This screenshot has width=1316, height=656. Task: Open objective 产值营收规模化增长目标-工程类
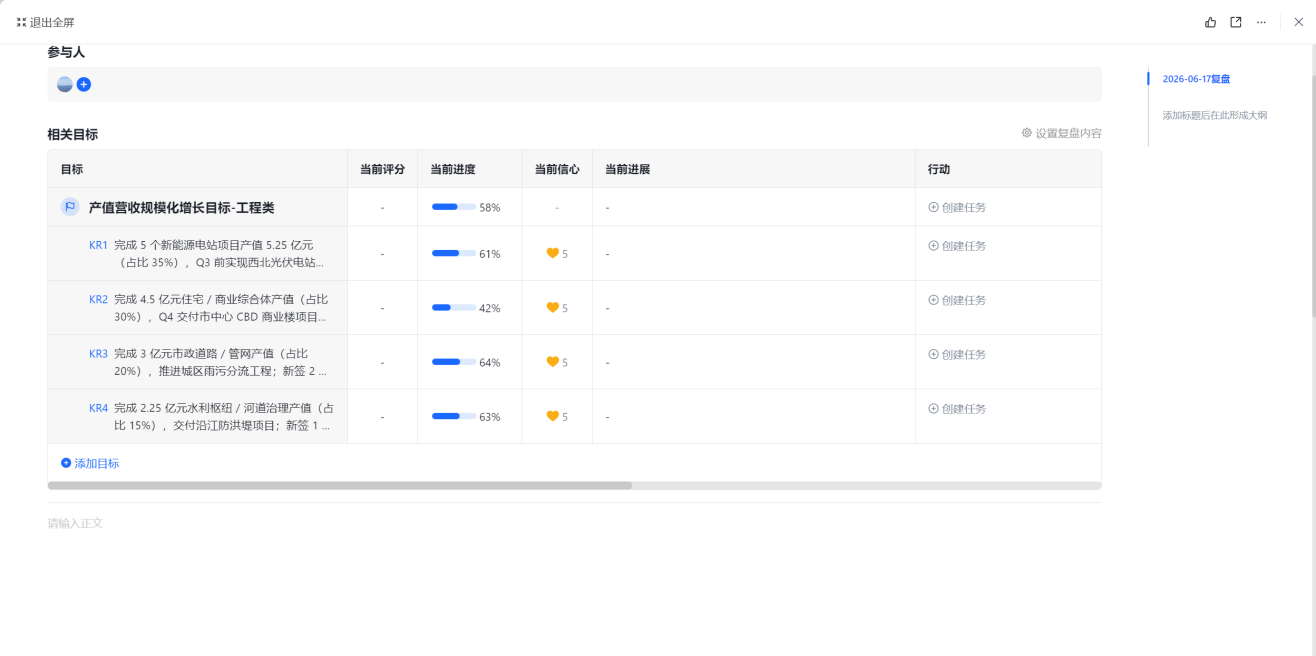point(181,207)
